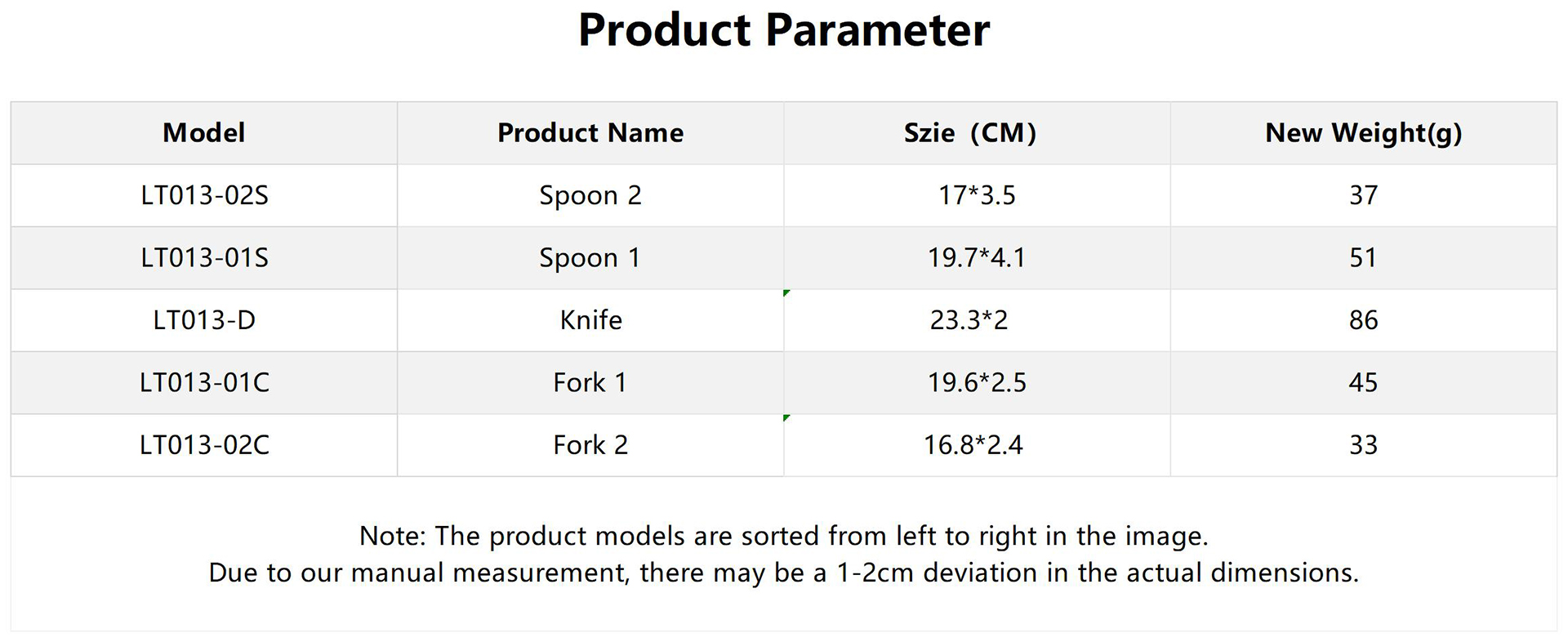This screenshot has height=642, width=1568.
Task: Select the 23.3*2 size cell
Action: coord(969,320)
